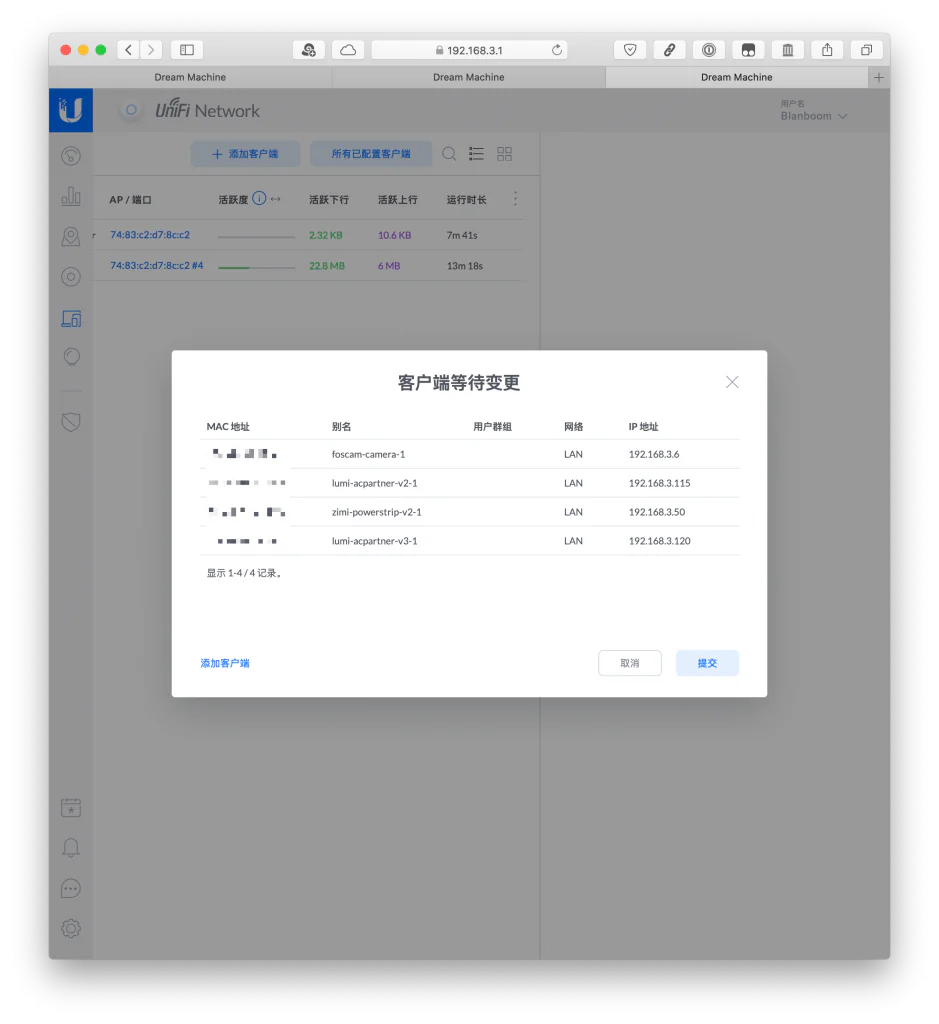Switch to the second Dream Machine tab

pyautogui.click(x=469, y=77)
